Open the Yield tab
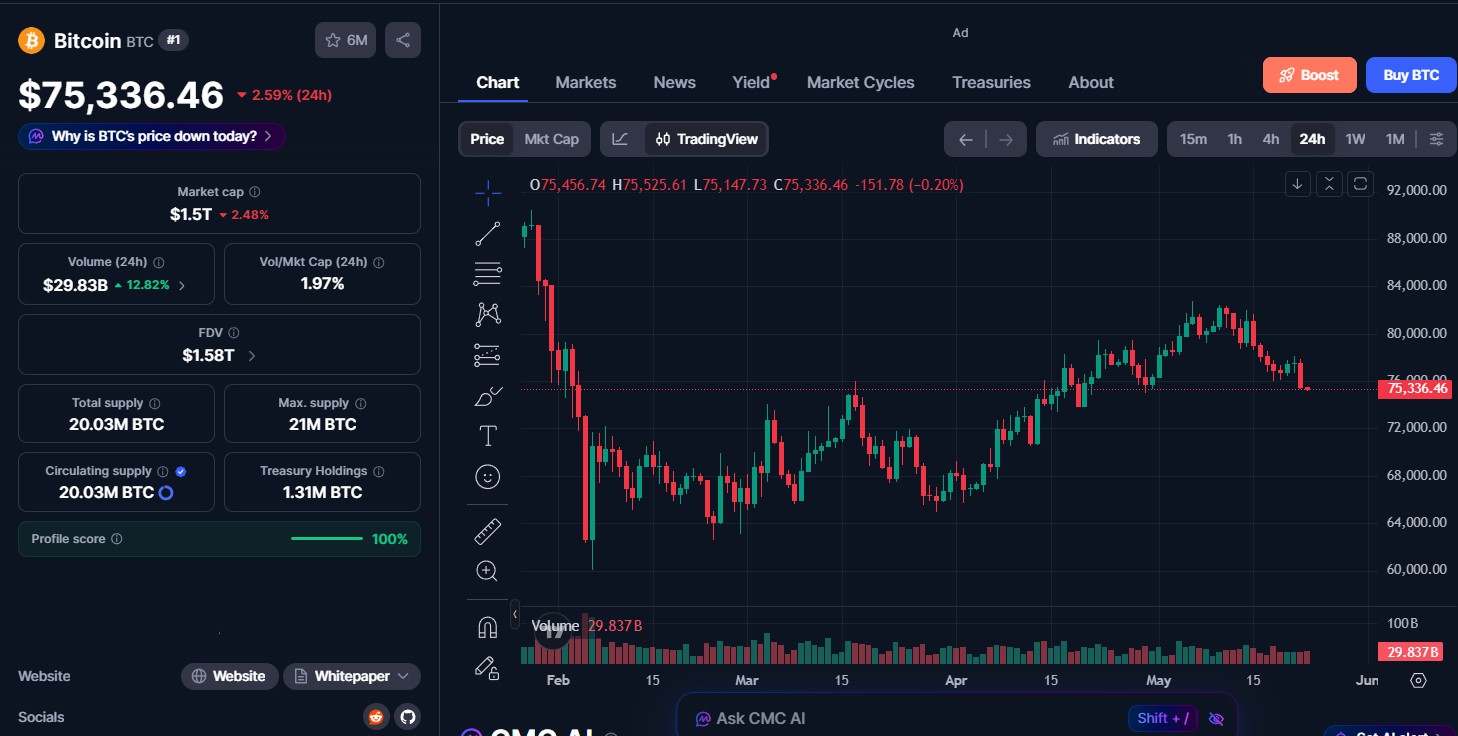1458x736 pixels. click(751, 82)
